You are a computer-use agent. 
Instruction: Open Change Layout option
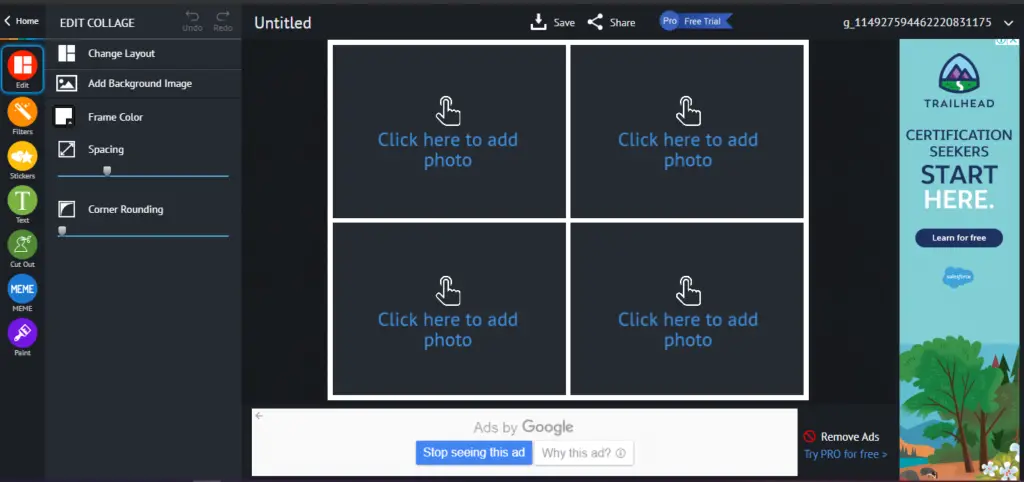point(121,53)
